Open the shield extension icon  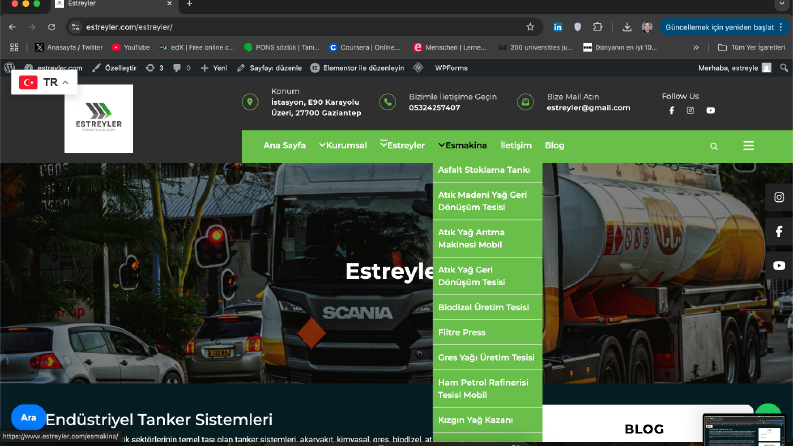(578, 27)
